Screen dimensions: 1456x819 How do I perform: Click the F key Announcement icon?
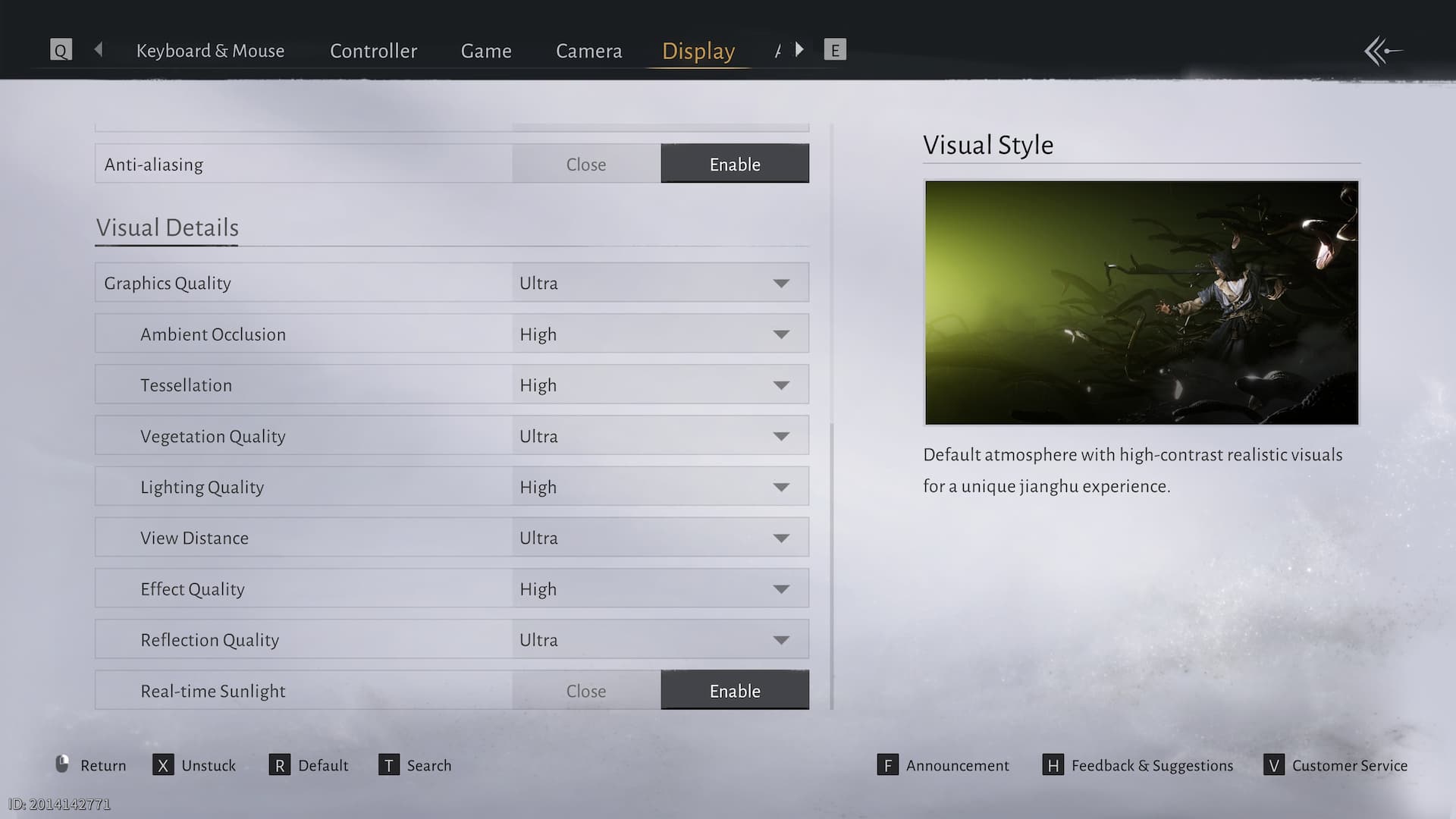[x=887, y=765]
